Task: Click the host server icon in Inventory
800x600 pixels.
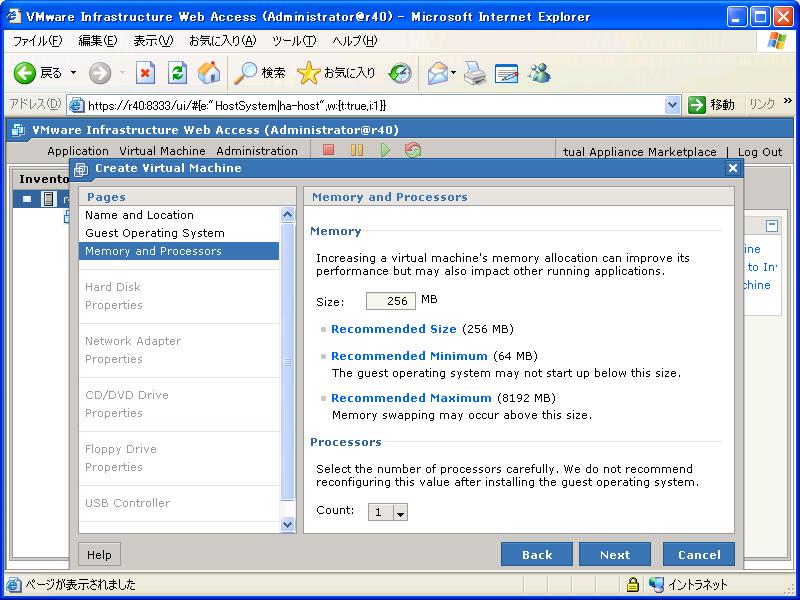Action: point(48,199)
